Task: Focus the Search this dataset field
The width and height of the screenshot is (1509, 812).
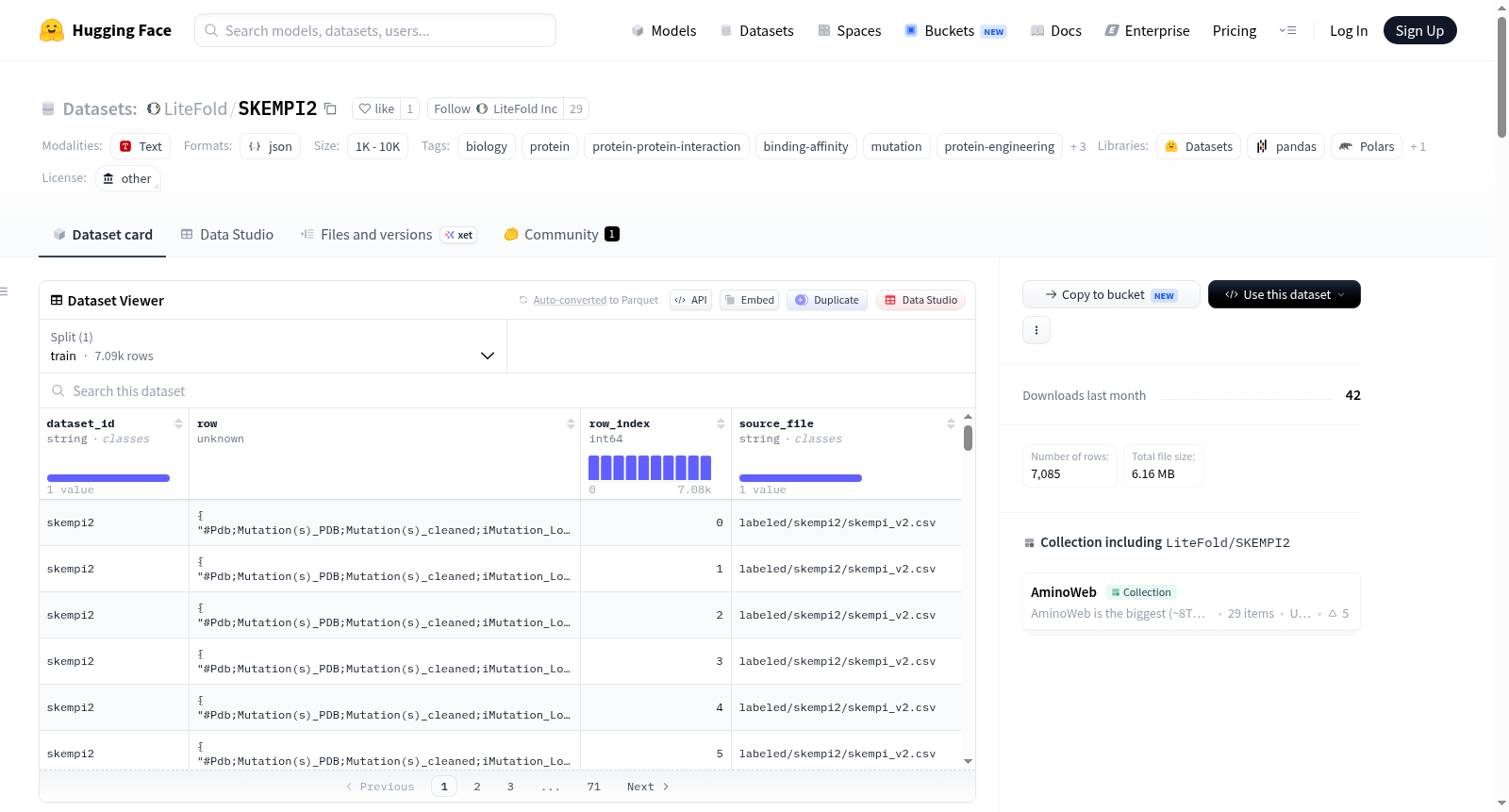Action: (507, 390)
